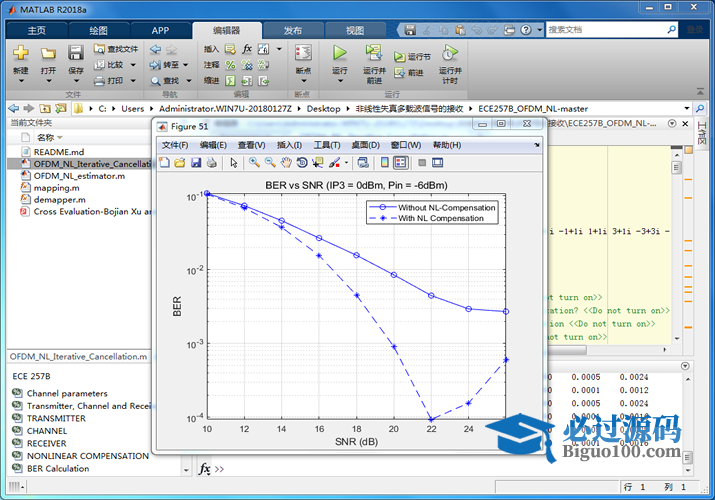The width and height of the screenshot is (715, 500).
Task: Click Figure 51 Open File icon
Action: (180, 163)
